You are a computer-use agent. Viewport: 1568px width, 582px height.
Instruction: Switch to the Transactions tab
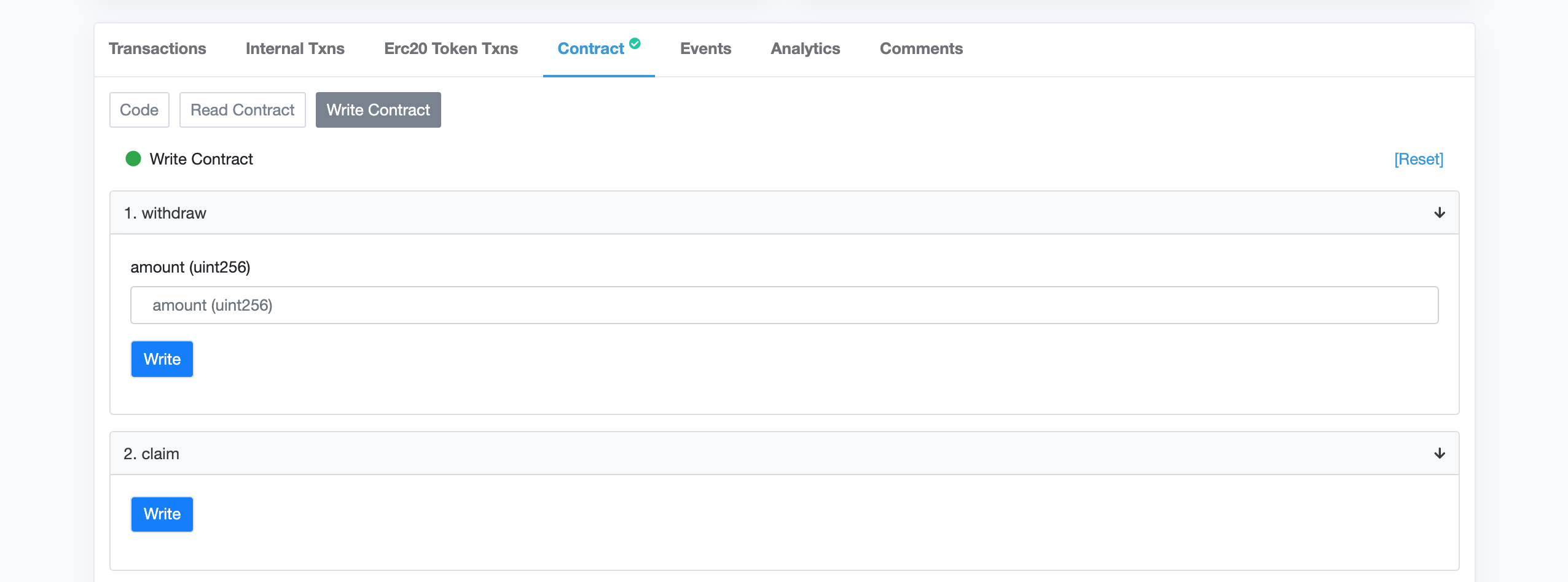(157, 49)
